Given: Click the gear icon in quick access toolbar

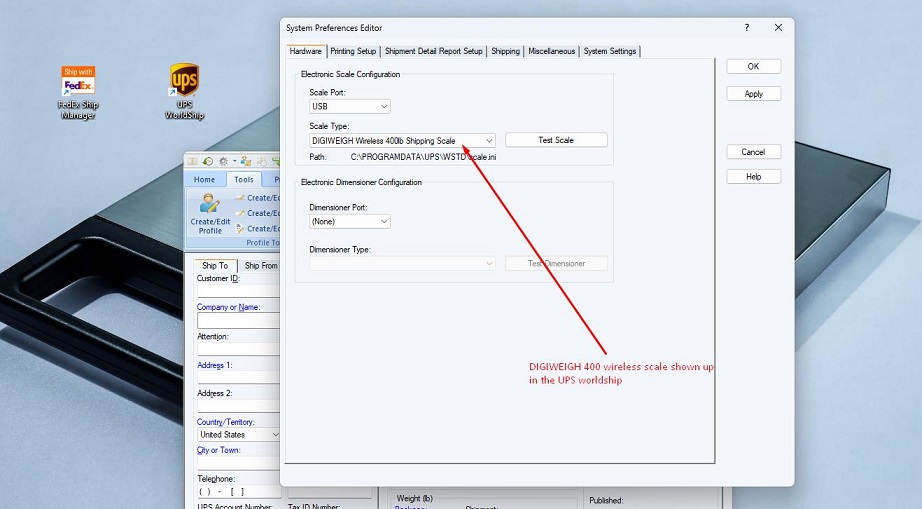Looking at the screenshot, I should (x=223, y=161).
